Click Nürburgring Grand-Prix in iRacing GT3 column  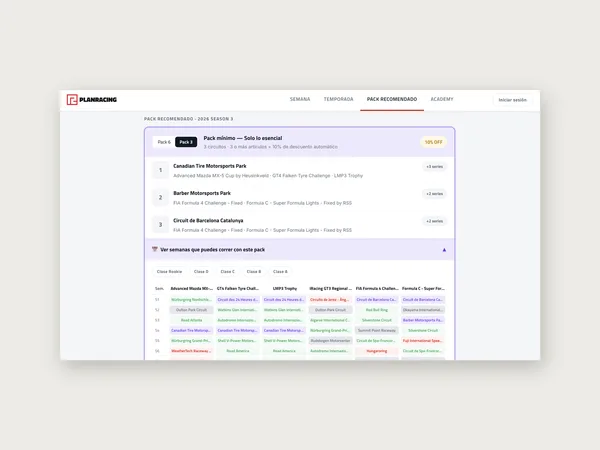[330, 330]
